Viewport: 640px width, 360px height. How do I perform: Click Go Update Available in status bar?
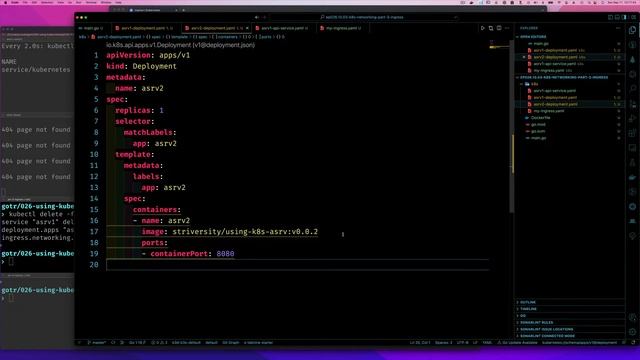pos(517,343)
